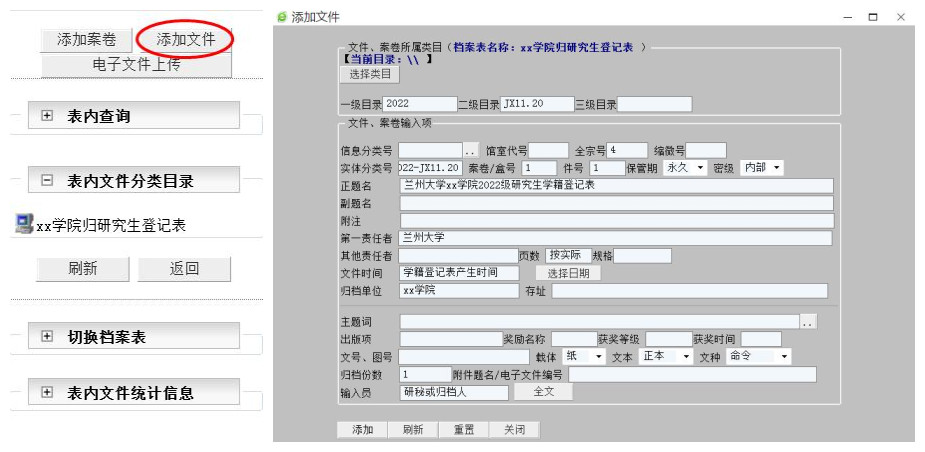
Task: Open the 载体 dropdown showing 纸
Action: pos(584,356)
